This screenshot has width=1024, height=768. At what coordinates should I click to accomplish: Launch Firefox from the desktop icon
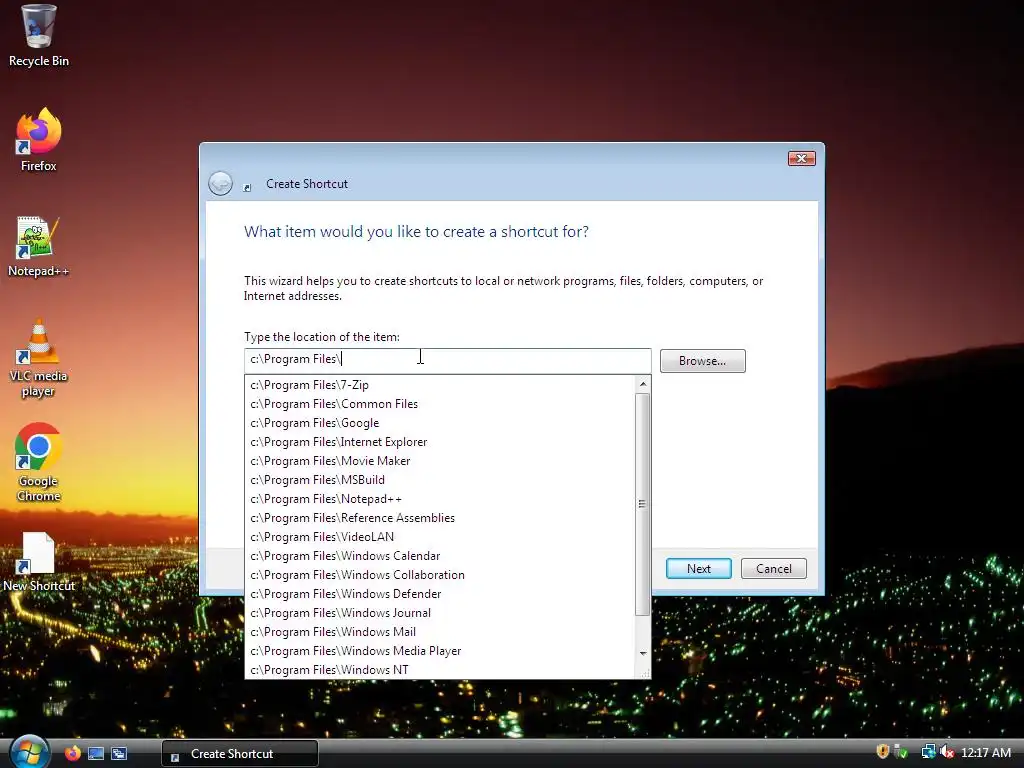pyautogui.click(x=39, y=140)
